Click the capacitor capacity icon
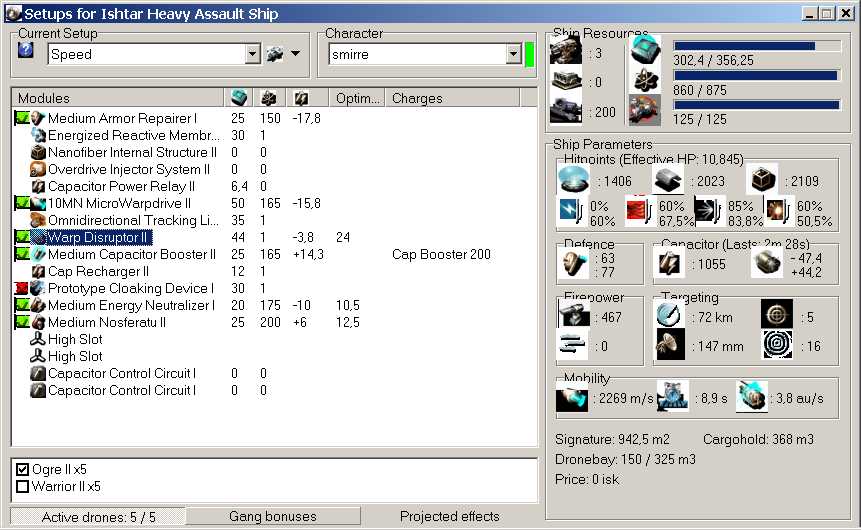Screen dimensions: 861x530 point(669,264)
